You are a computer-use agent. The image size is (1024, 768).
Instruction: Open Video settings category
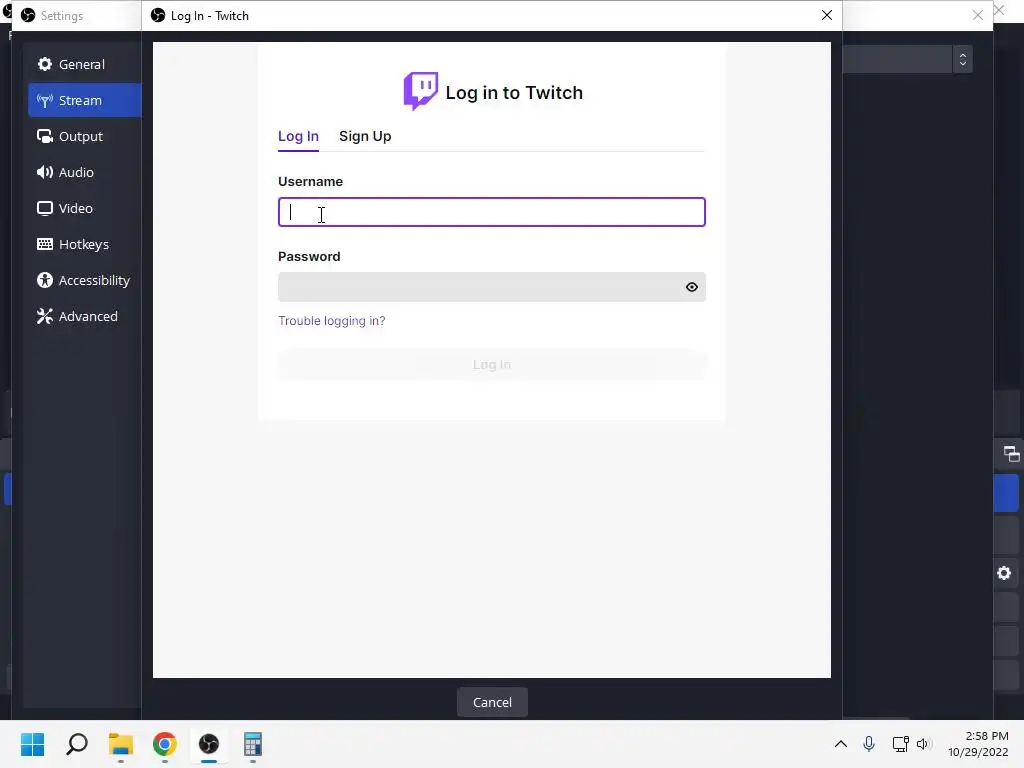[84, 208]
